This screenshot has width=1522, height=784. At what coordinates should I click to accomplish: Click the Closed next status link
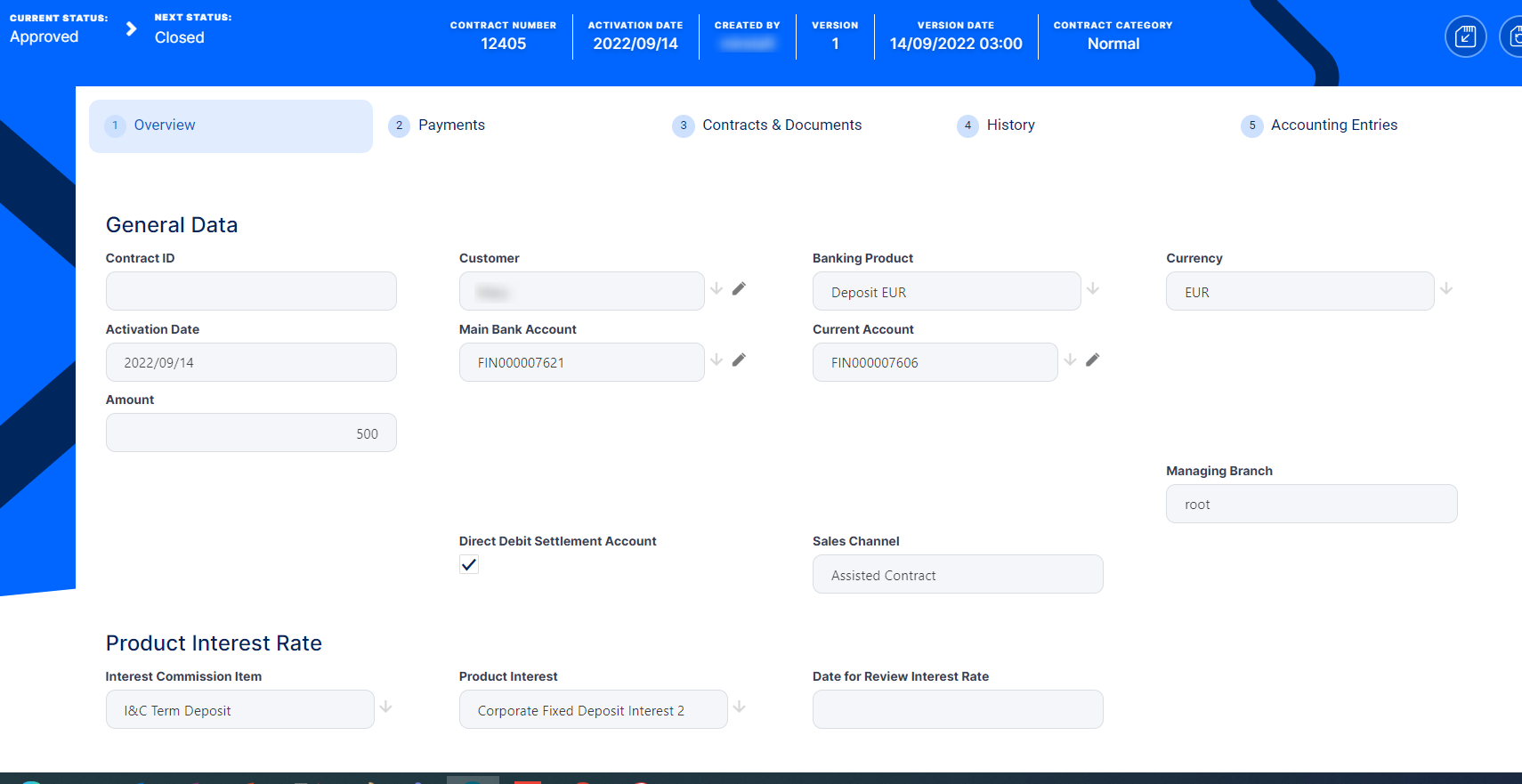pos(180,37)
